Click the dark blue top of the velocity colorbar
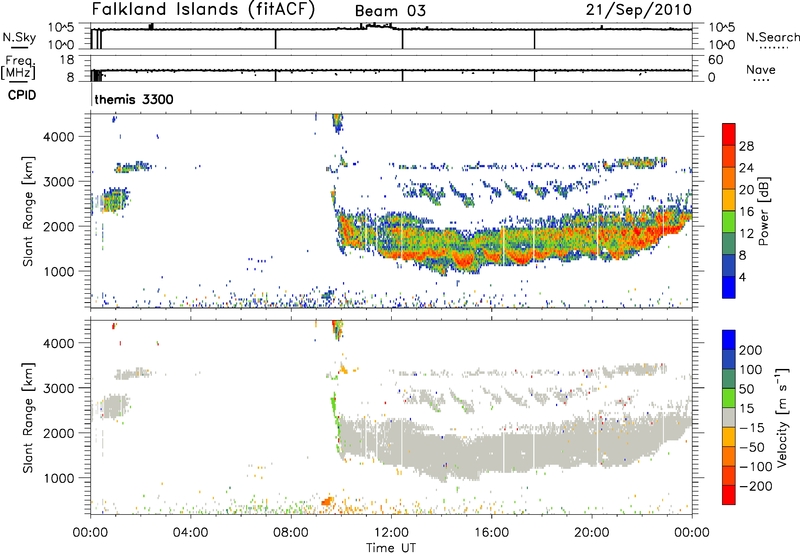 (729, 340)
